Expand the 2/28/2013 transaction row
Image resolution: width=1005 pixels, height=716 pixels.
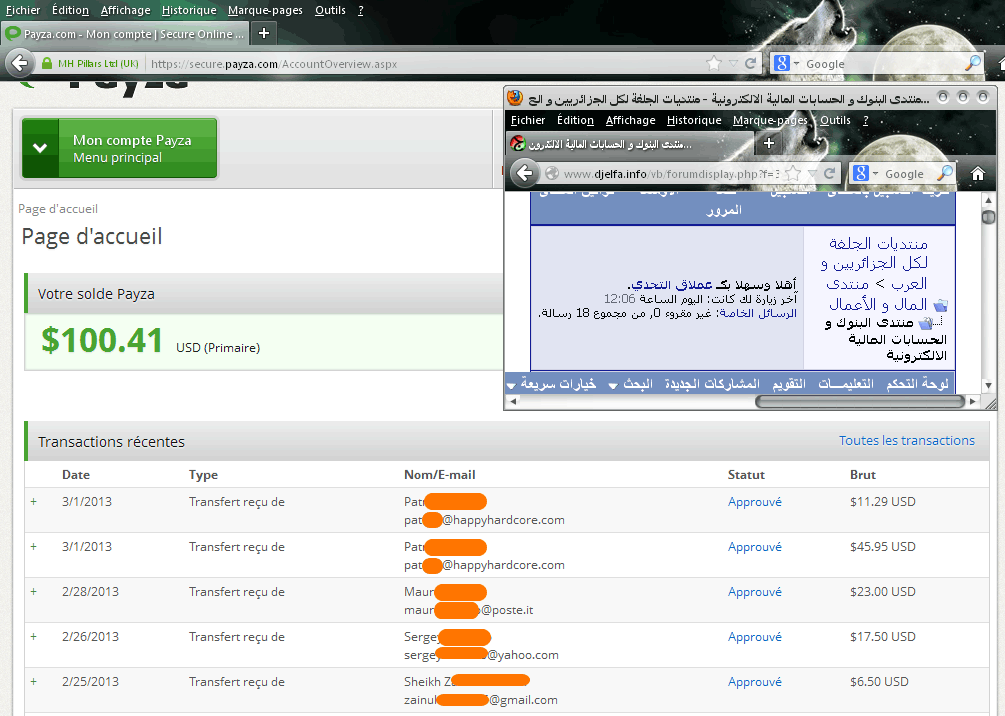(x=33, y=591)
